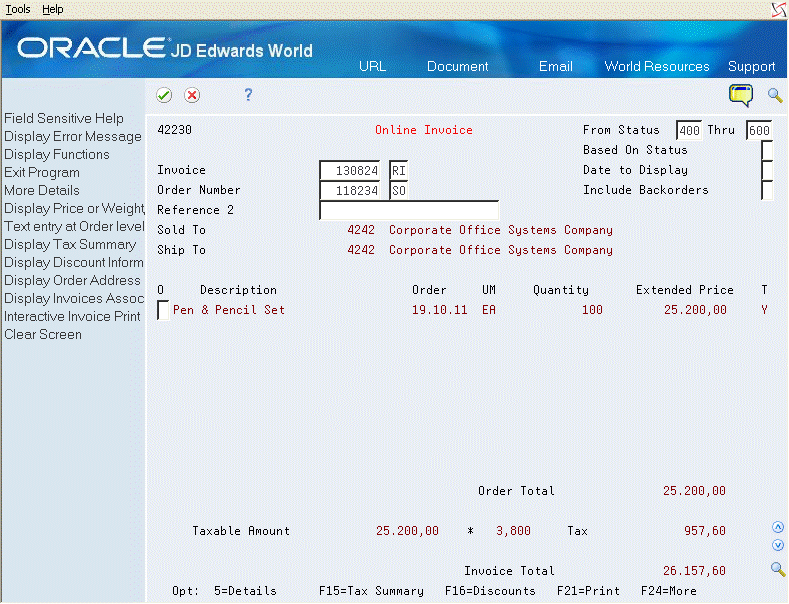Click the From Status field 400
The width and height of the screenshot is (789, 604).
pos(689,130)
